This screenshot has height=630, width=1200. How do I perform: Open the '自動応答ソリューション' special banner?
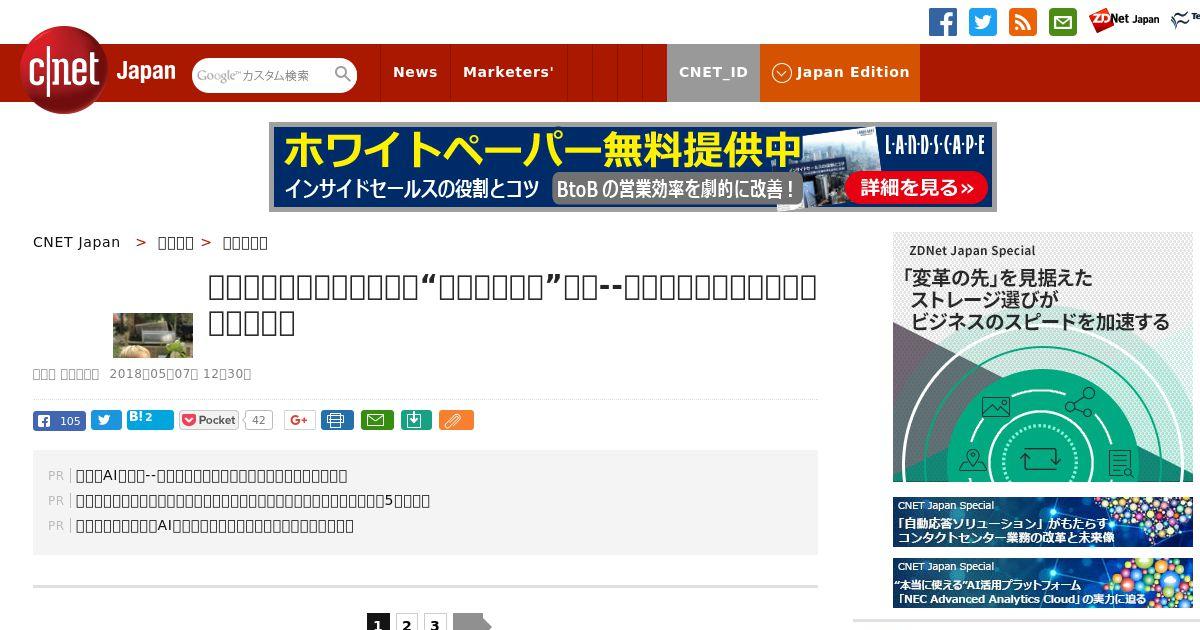point(1043,522)
